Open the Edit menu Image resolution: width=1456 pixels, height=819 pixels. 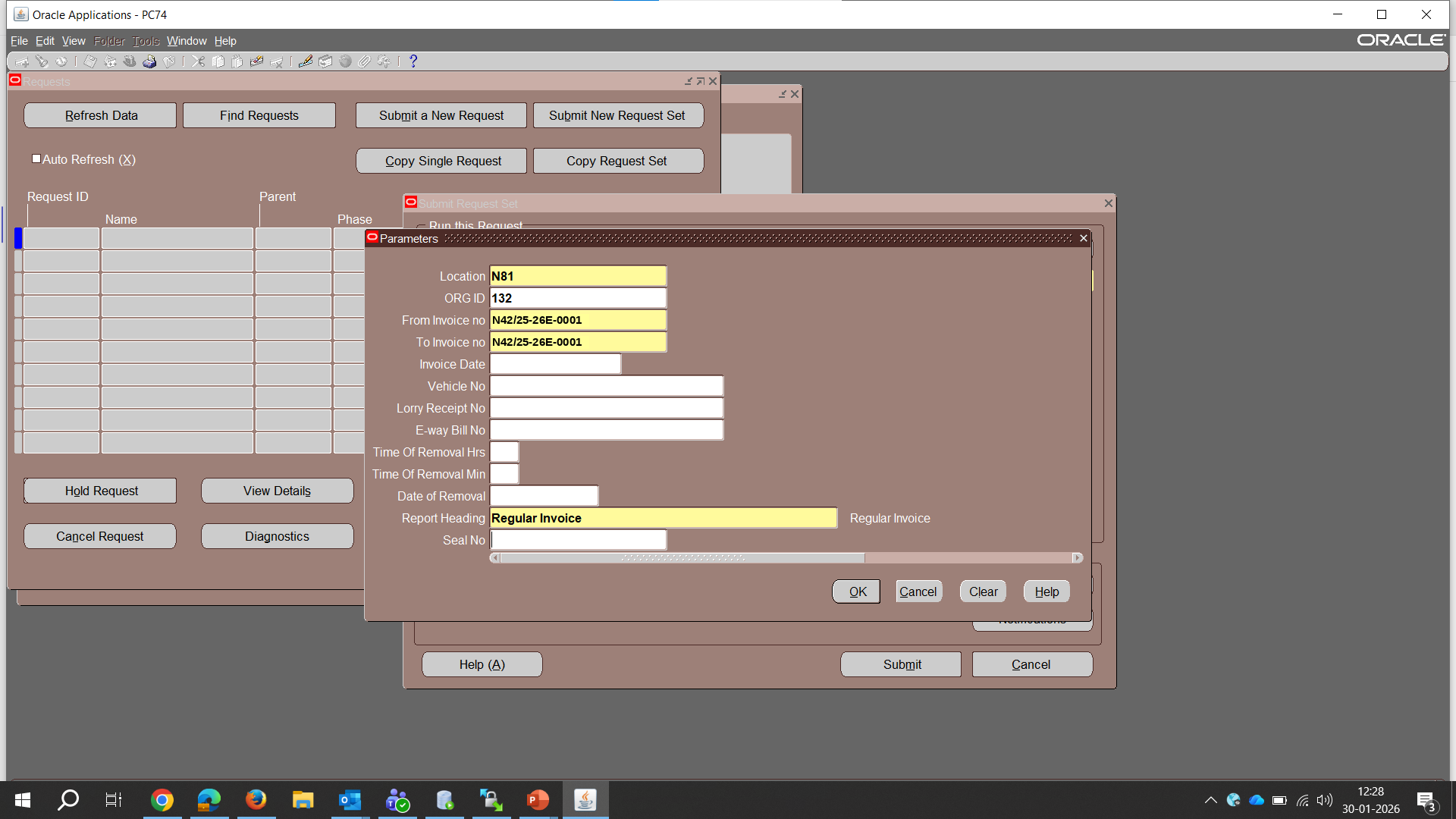[x=45, y=41]
